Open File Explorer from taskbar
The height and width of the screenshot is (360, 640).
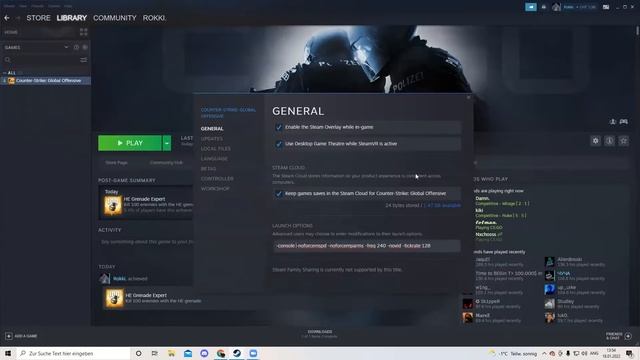(x=171, y=353)
